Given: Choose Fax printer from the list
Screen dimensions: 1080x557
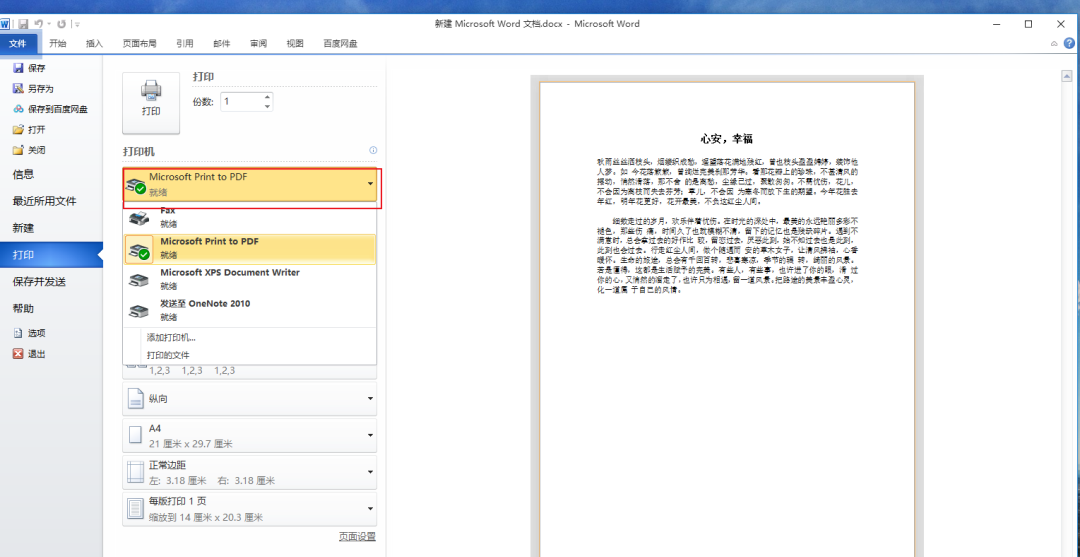Looking at the screenshot, I should [249, 218].
